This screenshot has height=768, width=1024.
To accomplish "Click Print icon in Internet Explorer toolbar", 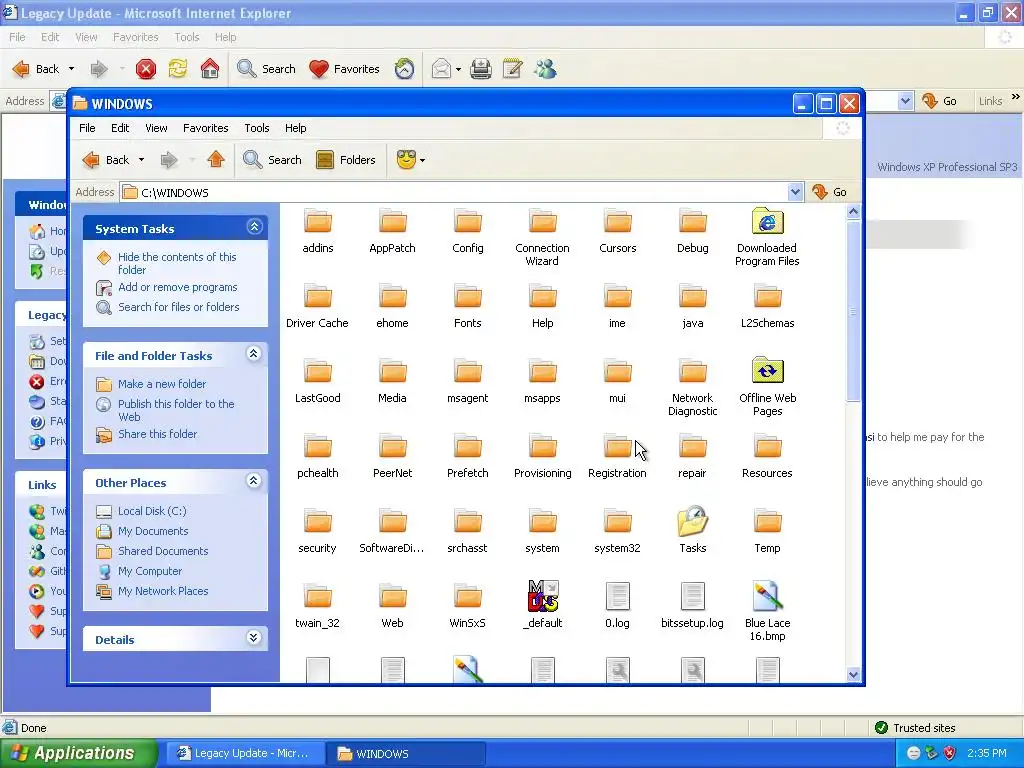I will tap(481, 69).
